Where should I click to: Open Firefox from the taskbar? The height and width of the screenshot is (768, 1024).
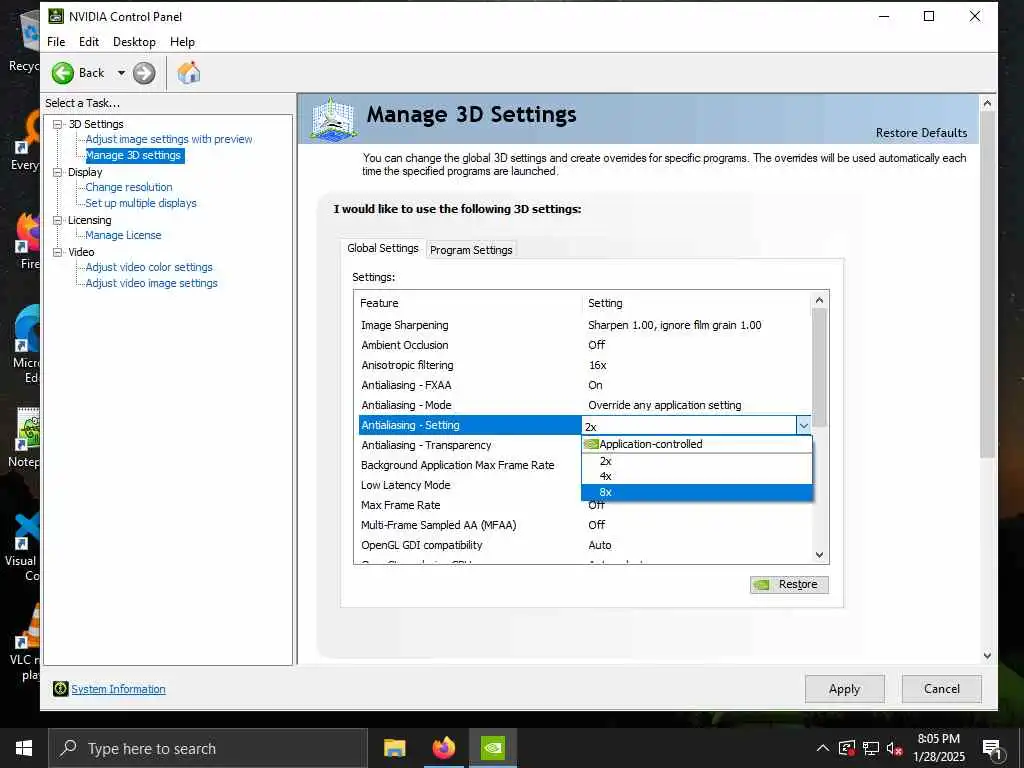point(443,748)
